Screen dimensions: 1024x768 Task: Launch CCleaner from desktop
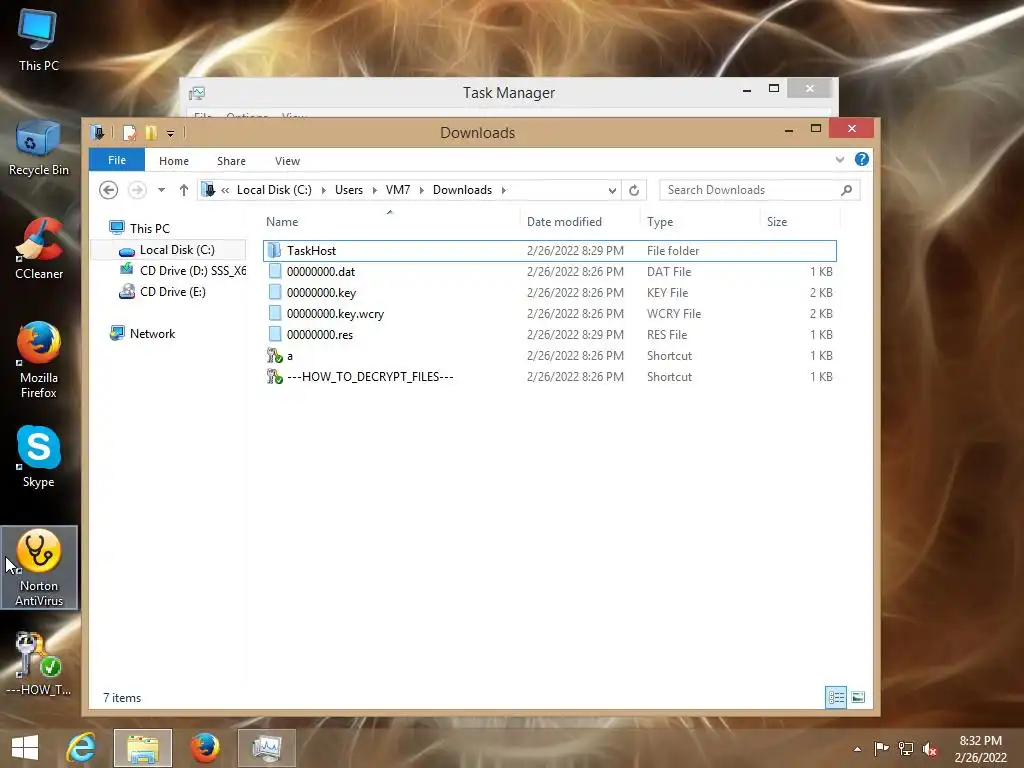coord(39,249)
